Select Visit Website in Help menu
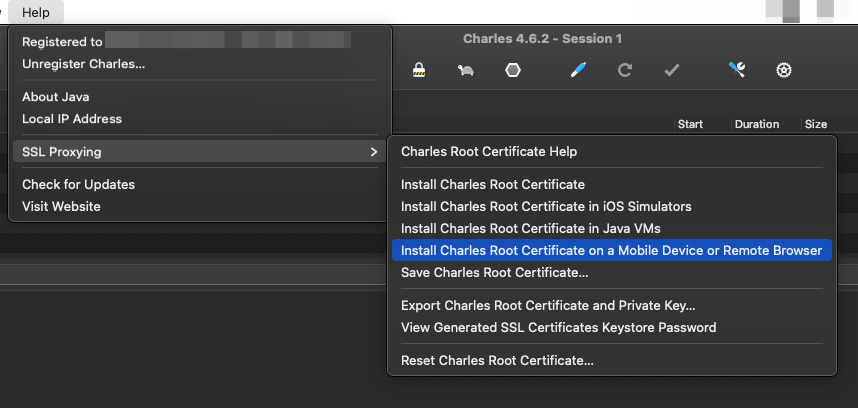 [200, 206]
